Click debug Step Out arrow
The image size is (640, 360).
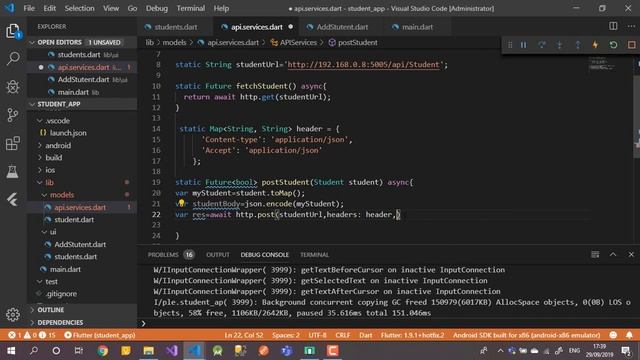click(578, 45)
